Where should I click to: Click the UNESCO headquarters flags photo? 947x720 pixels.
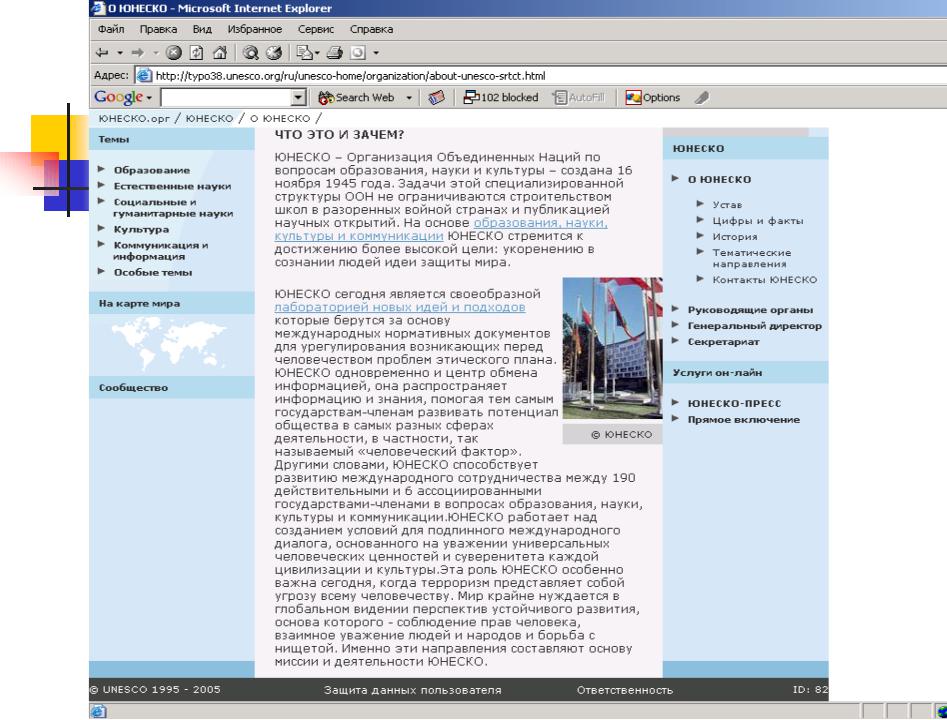(612, 348)
